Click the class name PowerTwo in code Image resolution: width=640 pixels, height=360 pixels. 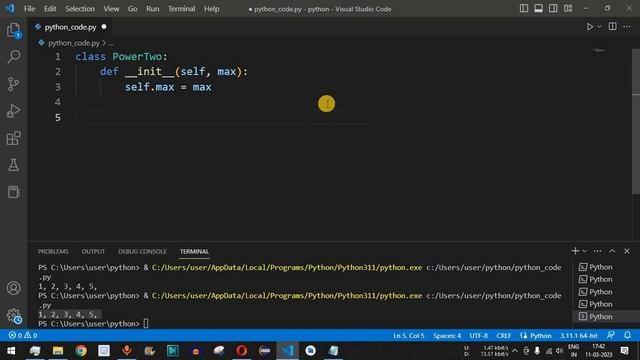pyautogui.click(x=137, y=56)
